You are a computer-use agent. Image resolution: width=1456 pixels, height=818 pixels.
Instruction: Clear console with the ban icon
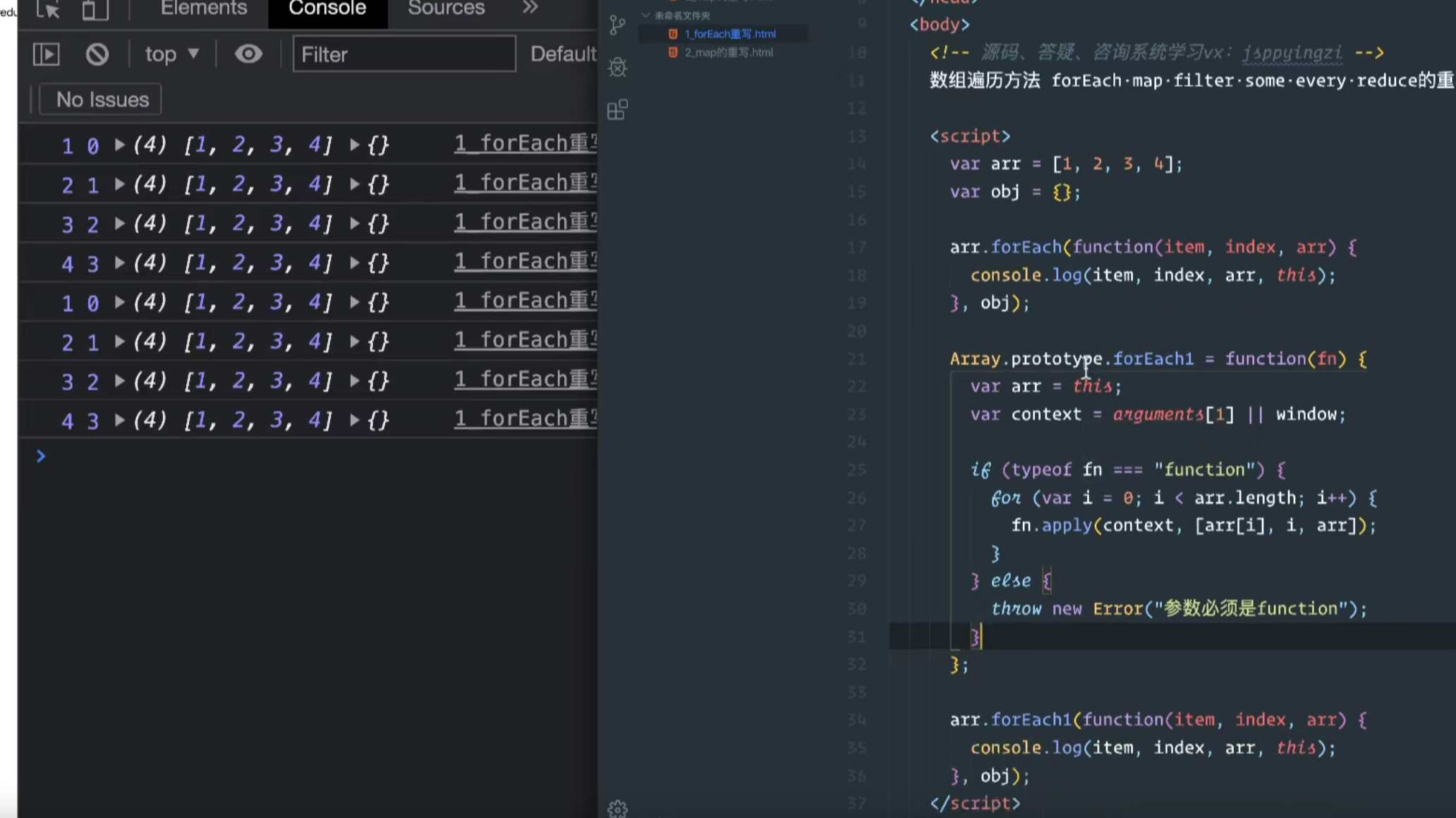point(97,54)
